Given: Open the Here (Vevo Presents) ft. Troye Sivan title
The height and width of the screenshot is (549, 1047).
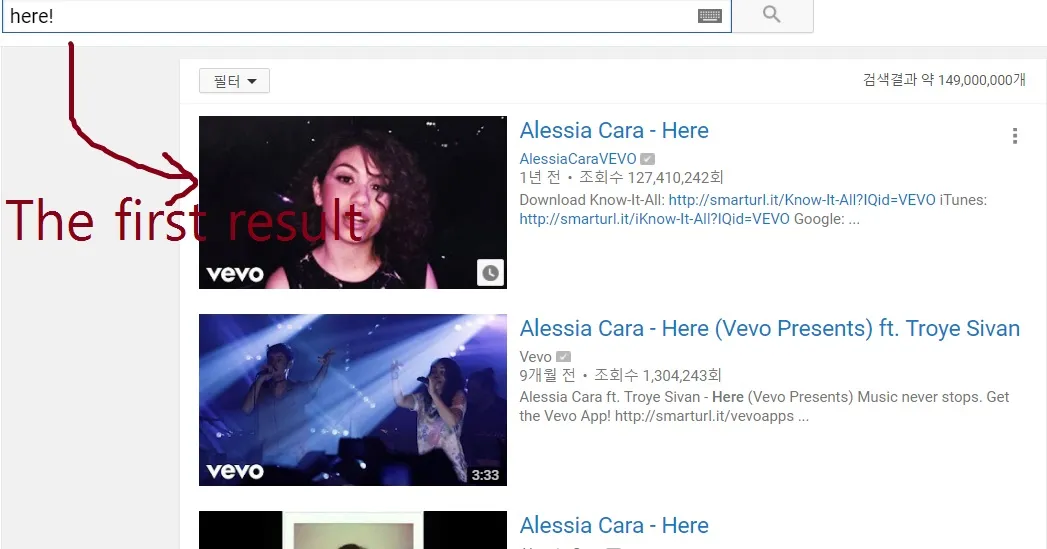Looking at the screenshot, I should 770,329.
